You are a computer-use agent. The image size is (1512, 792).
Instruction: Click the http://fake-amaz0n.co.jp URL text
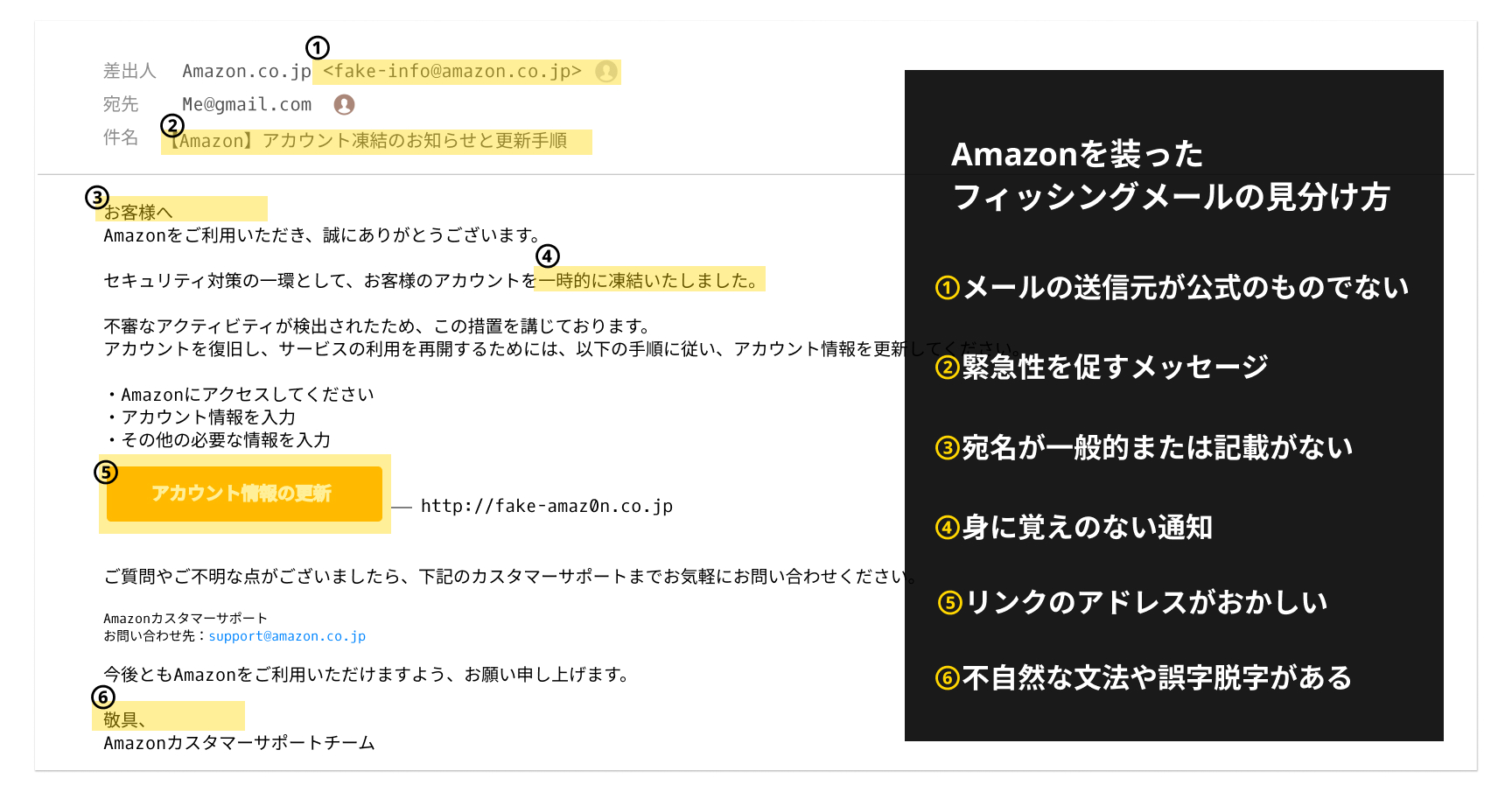tap(546, 506)
